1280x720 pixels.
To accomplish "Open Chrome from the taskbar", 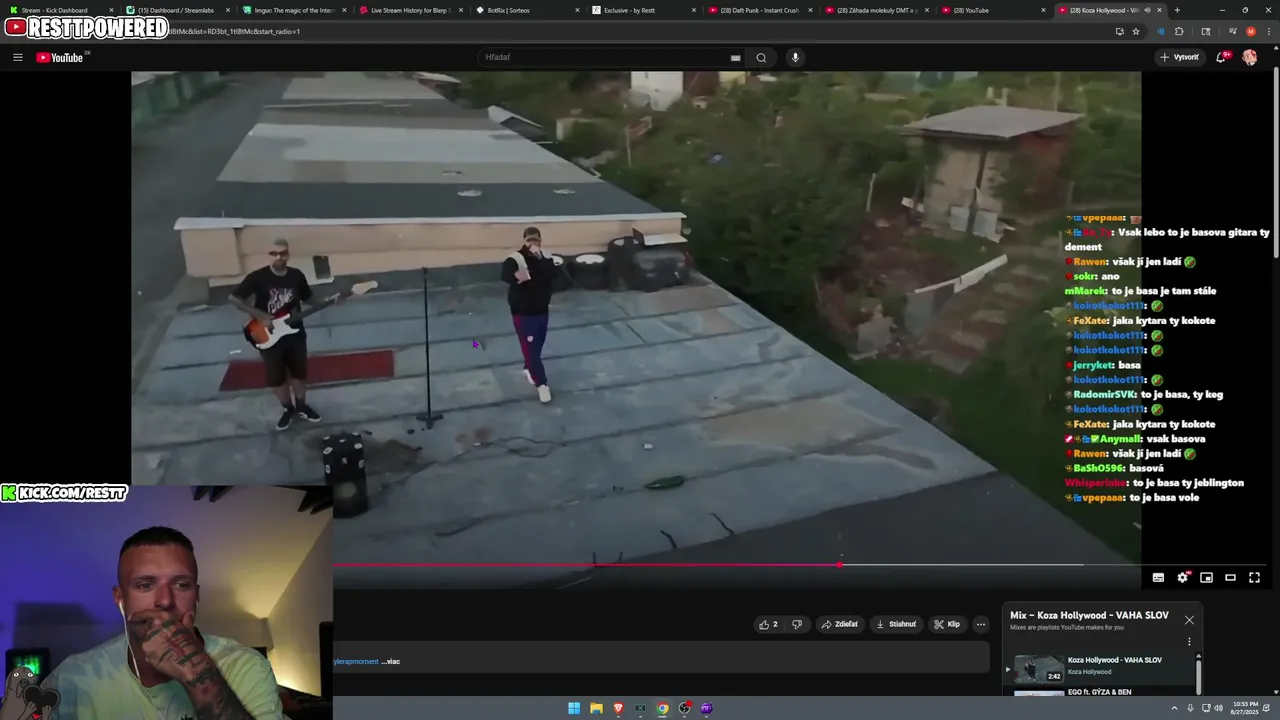I will click(x=662, y=708).
